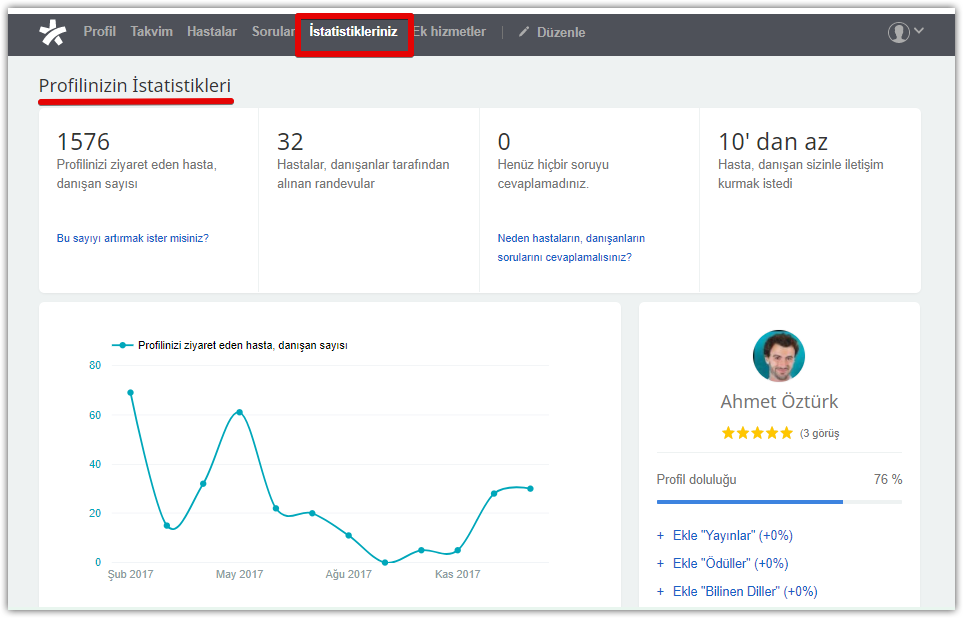Click Ahmet Öztürk's profile photo
Viewport: 963px width, 618px height.
[x=779, y=356]
